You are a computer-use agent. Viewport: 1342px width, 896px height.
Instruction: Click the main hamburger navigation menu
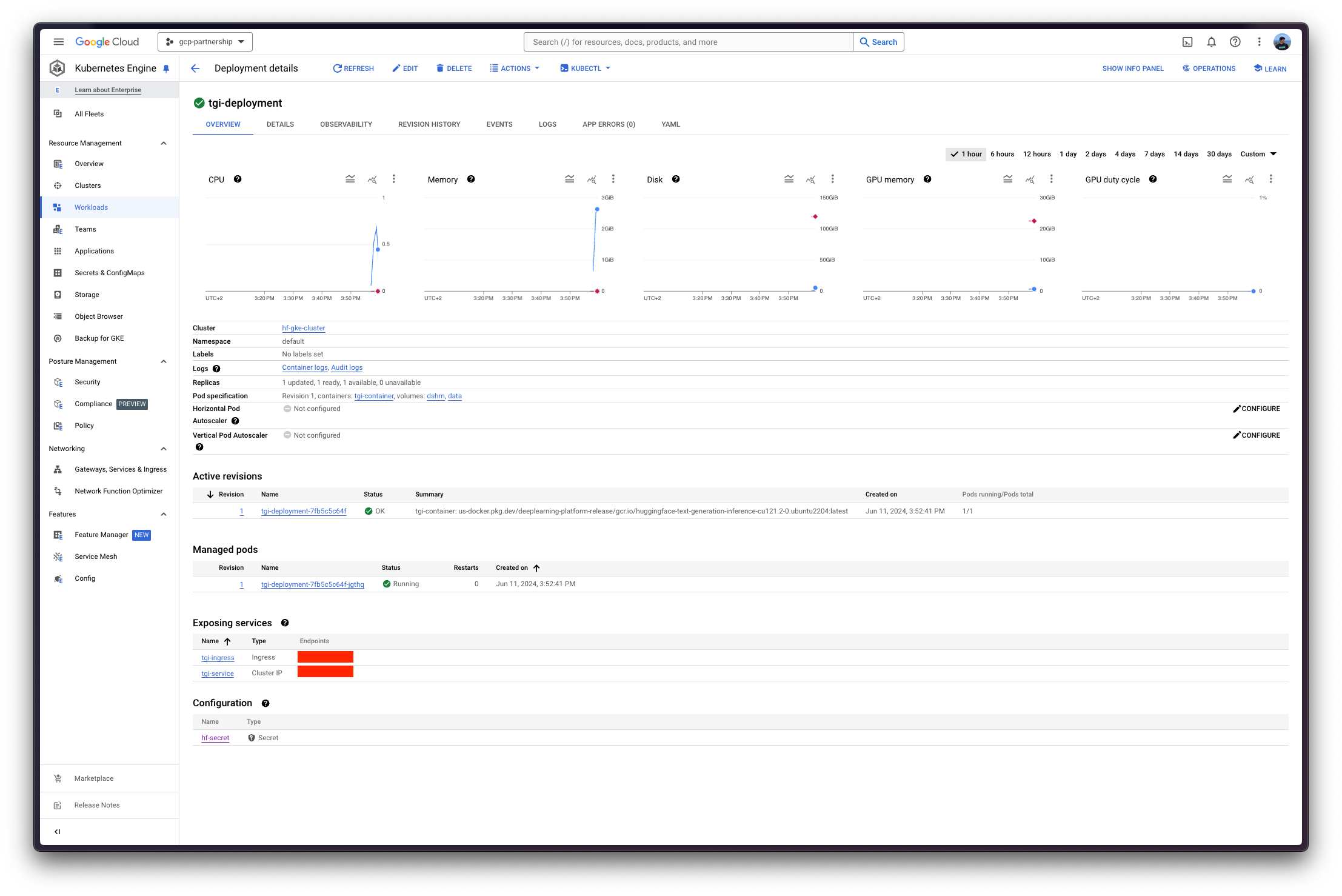[x=59, y=42]
